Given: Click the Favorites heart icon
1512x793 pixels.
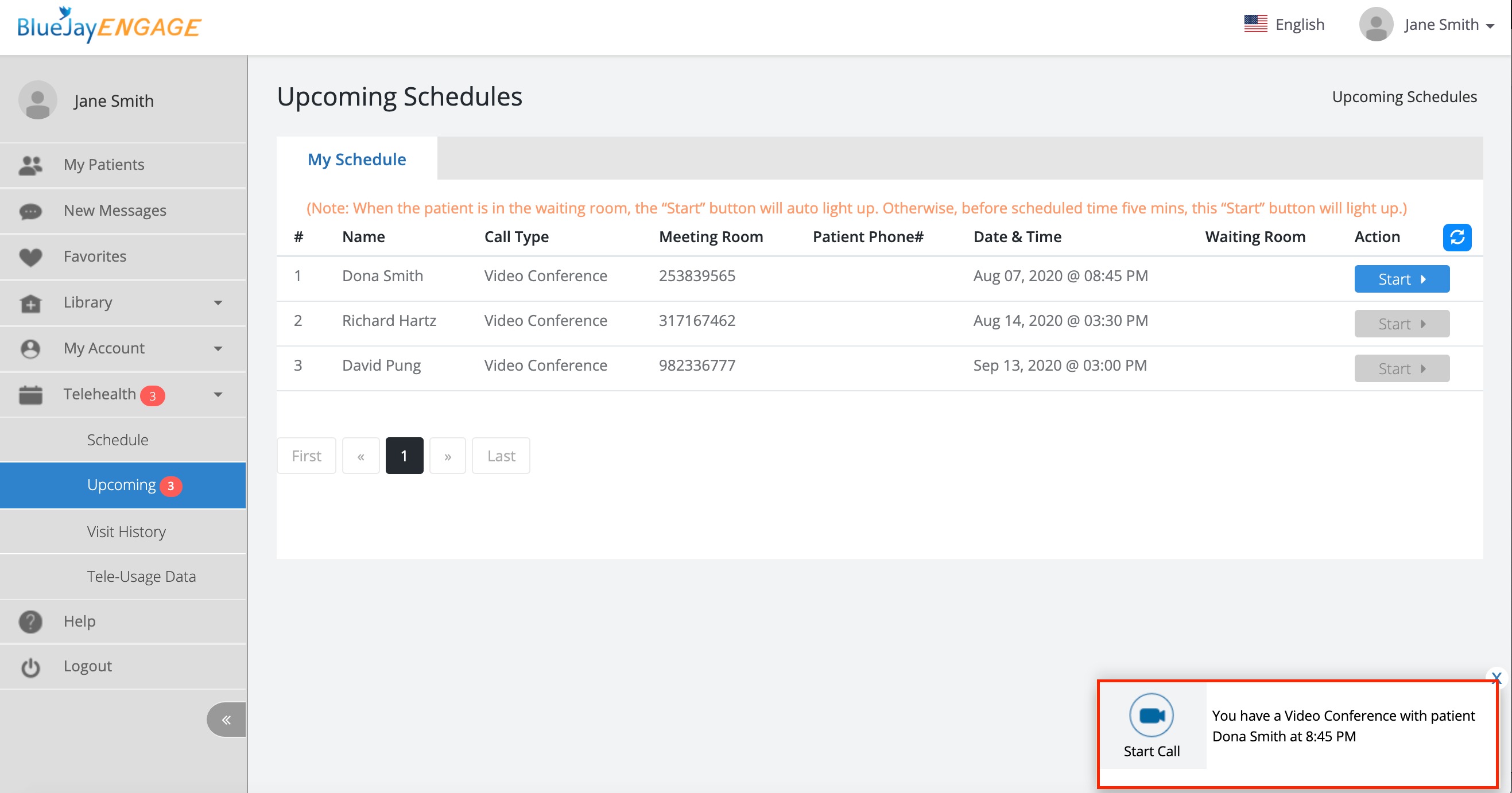Looking at the screenshot, I should 30,256.
